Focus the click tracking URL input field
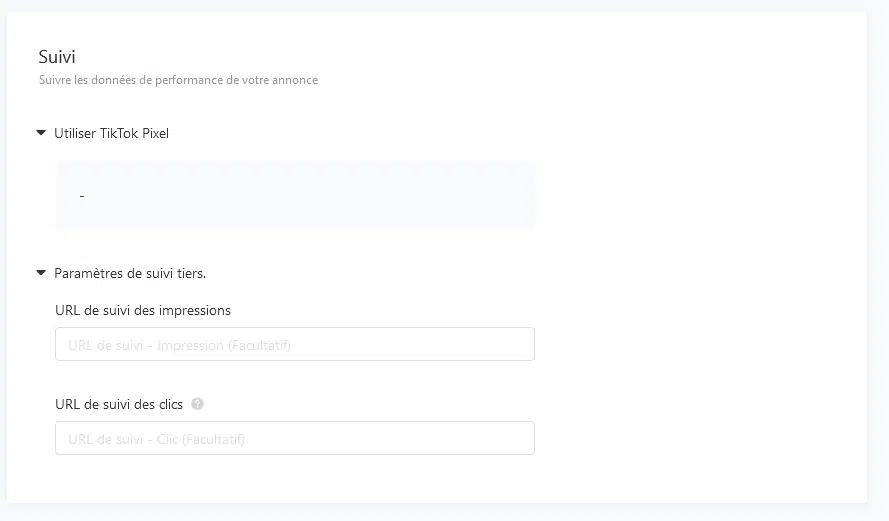 click(x=294, y=439)
